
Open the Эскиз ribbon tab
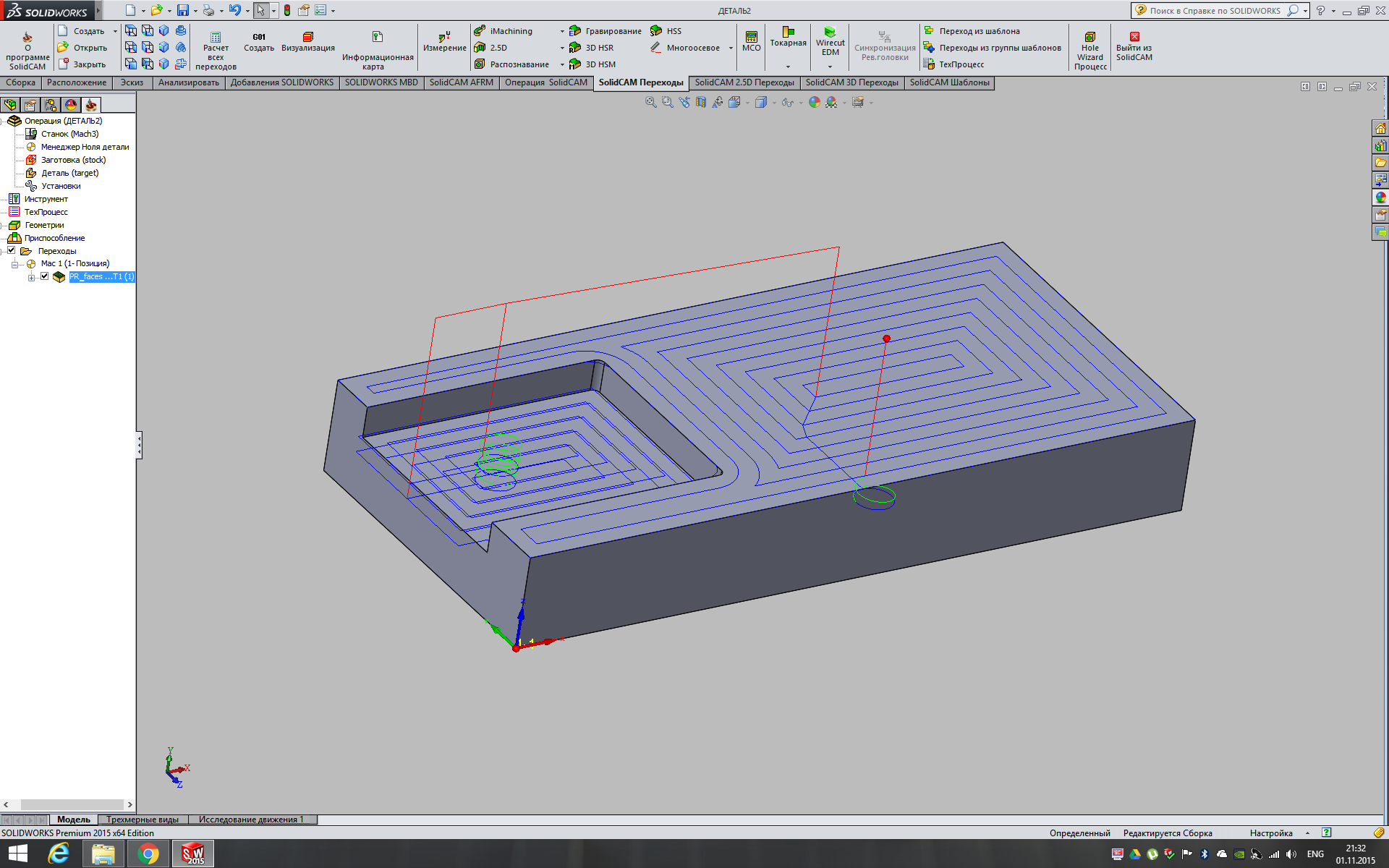coord(132,82)
